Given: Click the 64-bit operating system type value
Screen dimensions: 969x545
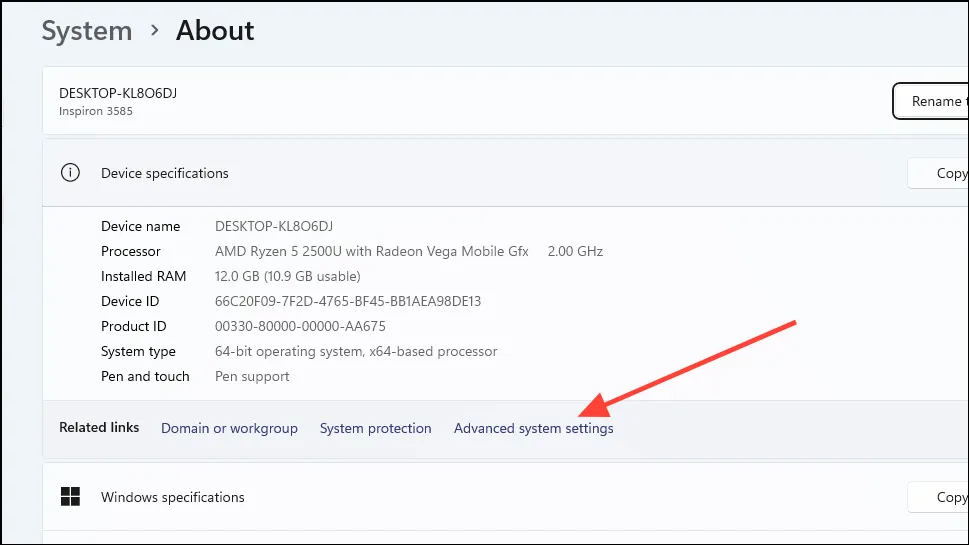Looking at the screenshot, I should pyautogui.click(x=356, y=351).
